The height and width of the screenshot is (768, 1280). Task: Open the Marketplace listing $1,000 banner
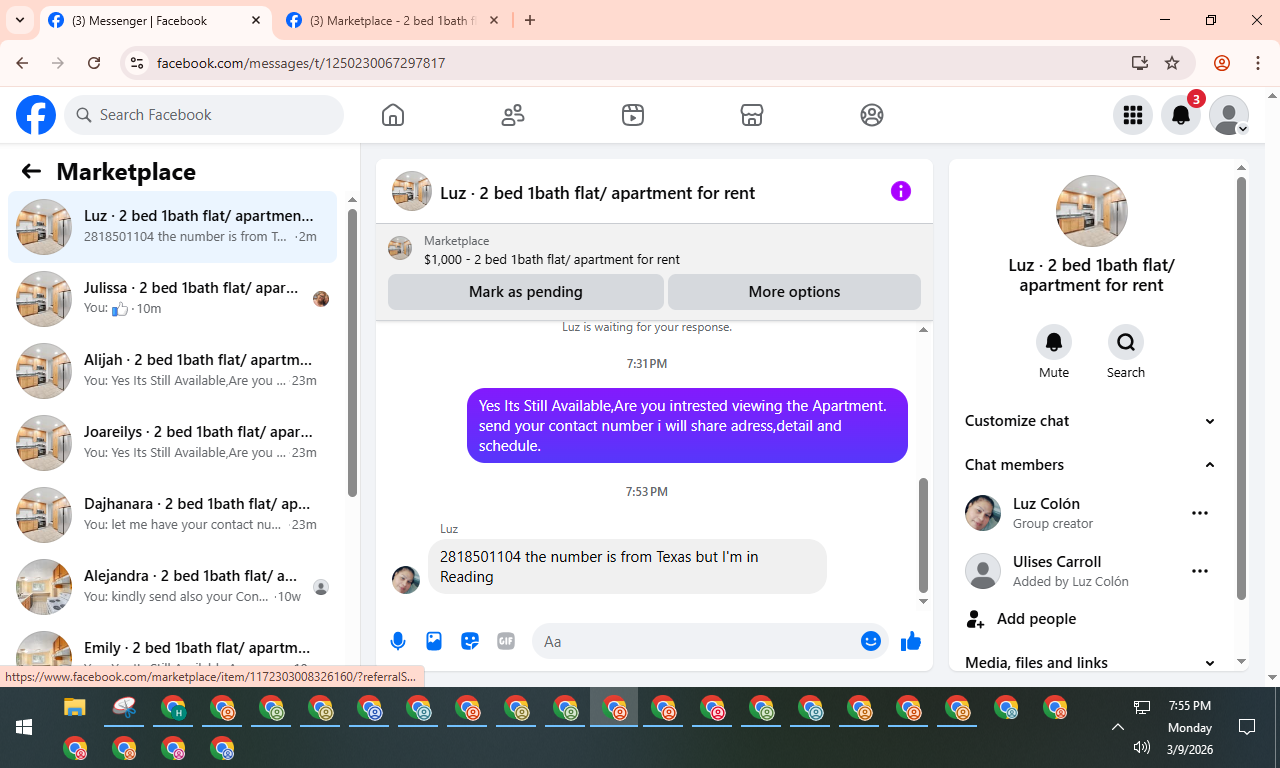(654, 249)
